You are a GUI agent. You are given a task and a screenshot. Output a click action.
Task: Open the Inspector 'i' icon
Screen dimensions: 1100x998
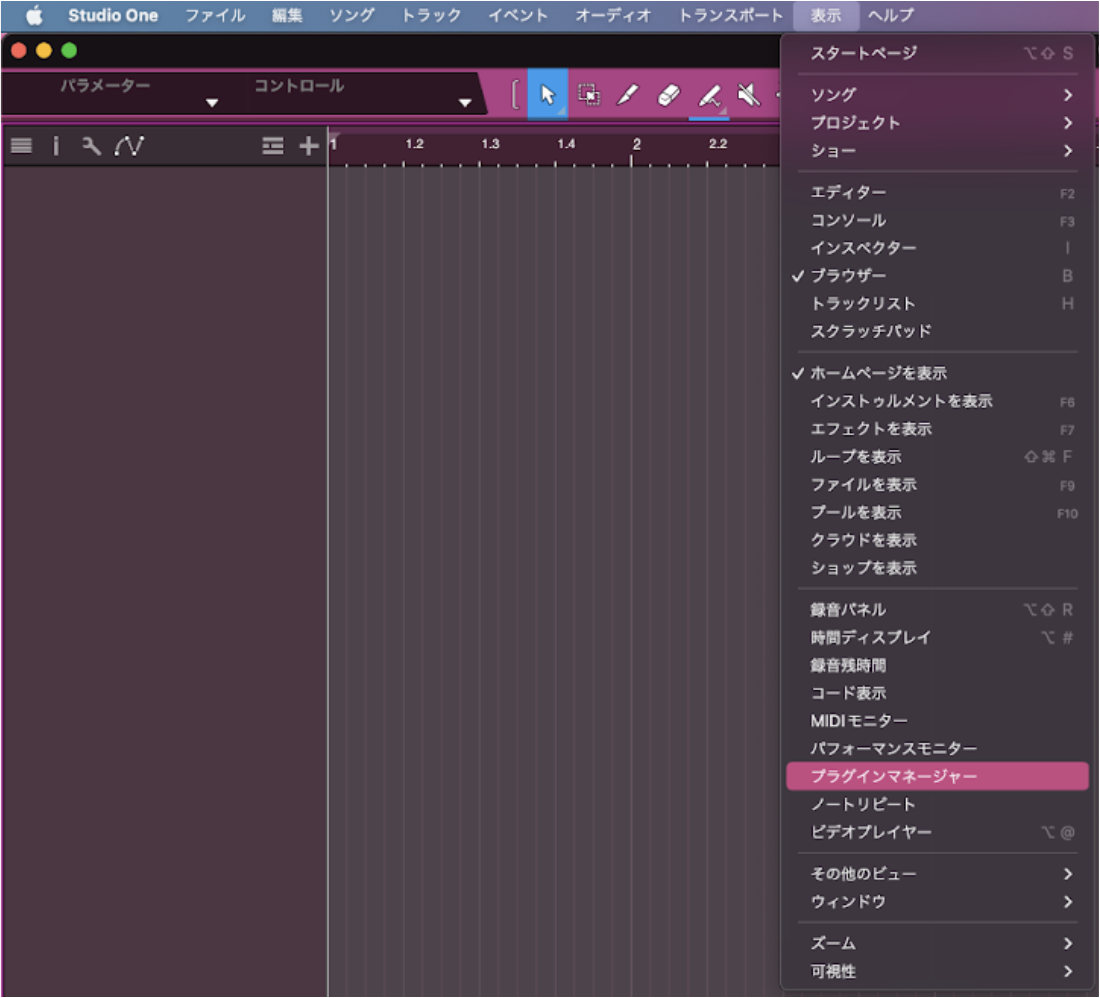(56, 146)
